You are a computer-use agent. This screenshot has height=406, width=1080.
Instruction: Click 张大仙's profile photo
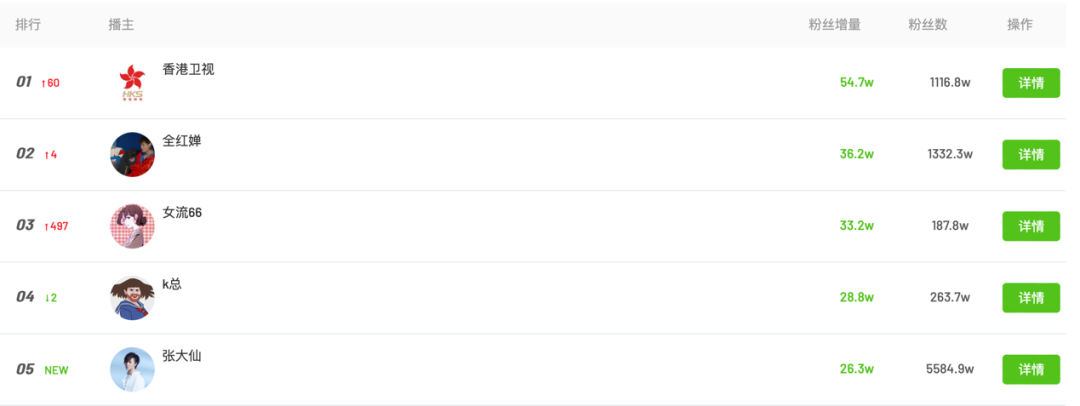click(132, 370)
